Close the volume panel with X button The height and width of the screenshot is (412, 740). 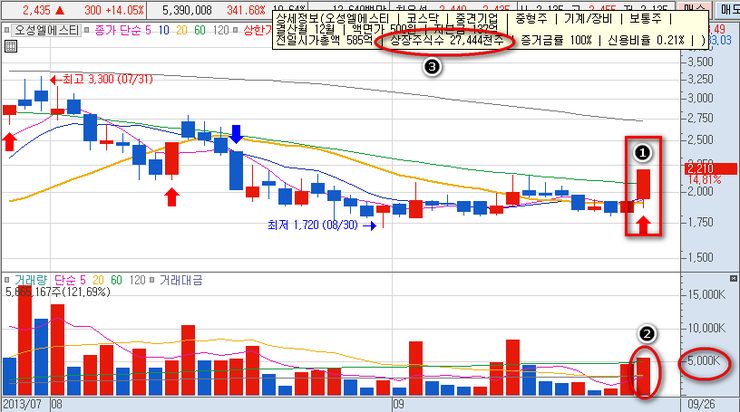(x=733, y=278)
